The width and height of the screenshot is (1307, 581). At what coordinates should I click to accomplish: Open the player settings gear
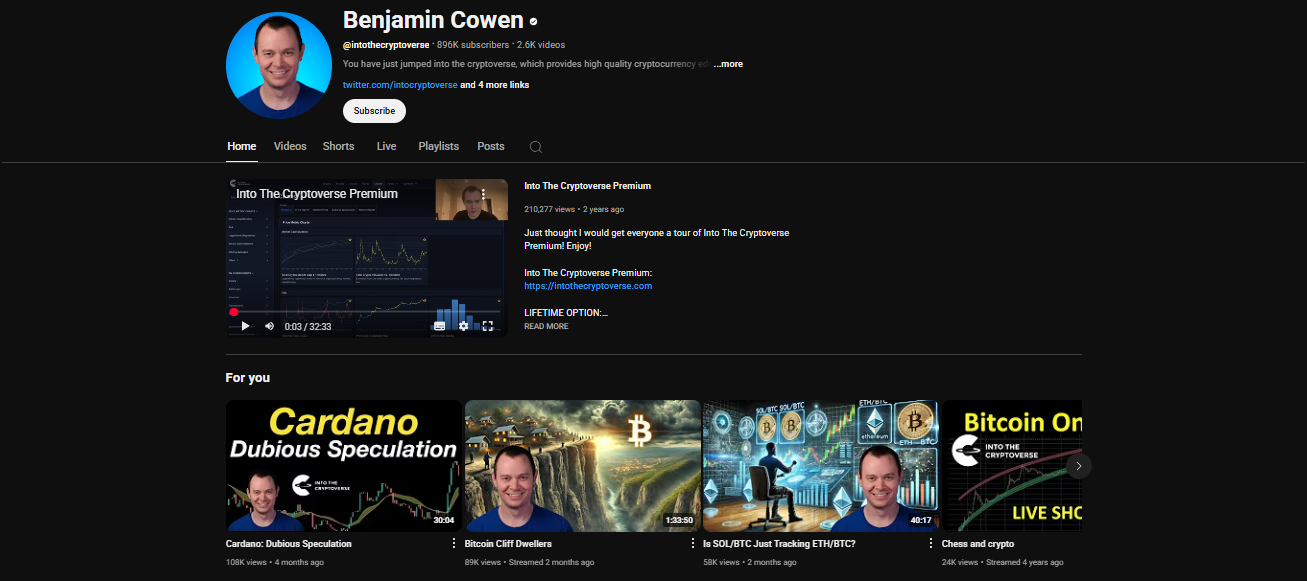point(463,325)
